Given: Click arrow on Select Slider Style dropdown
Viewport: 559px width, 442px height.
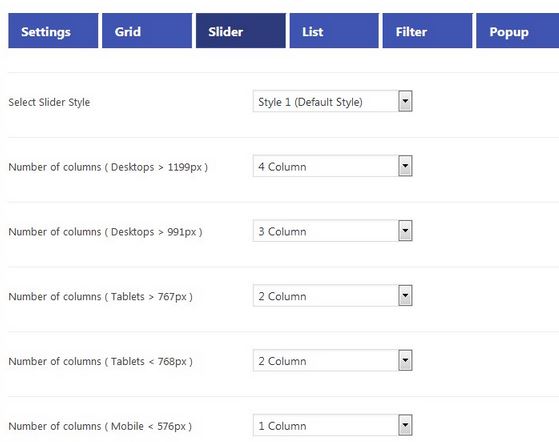Looking at the screenshot, I should click(405, 101).
